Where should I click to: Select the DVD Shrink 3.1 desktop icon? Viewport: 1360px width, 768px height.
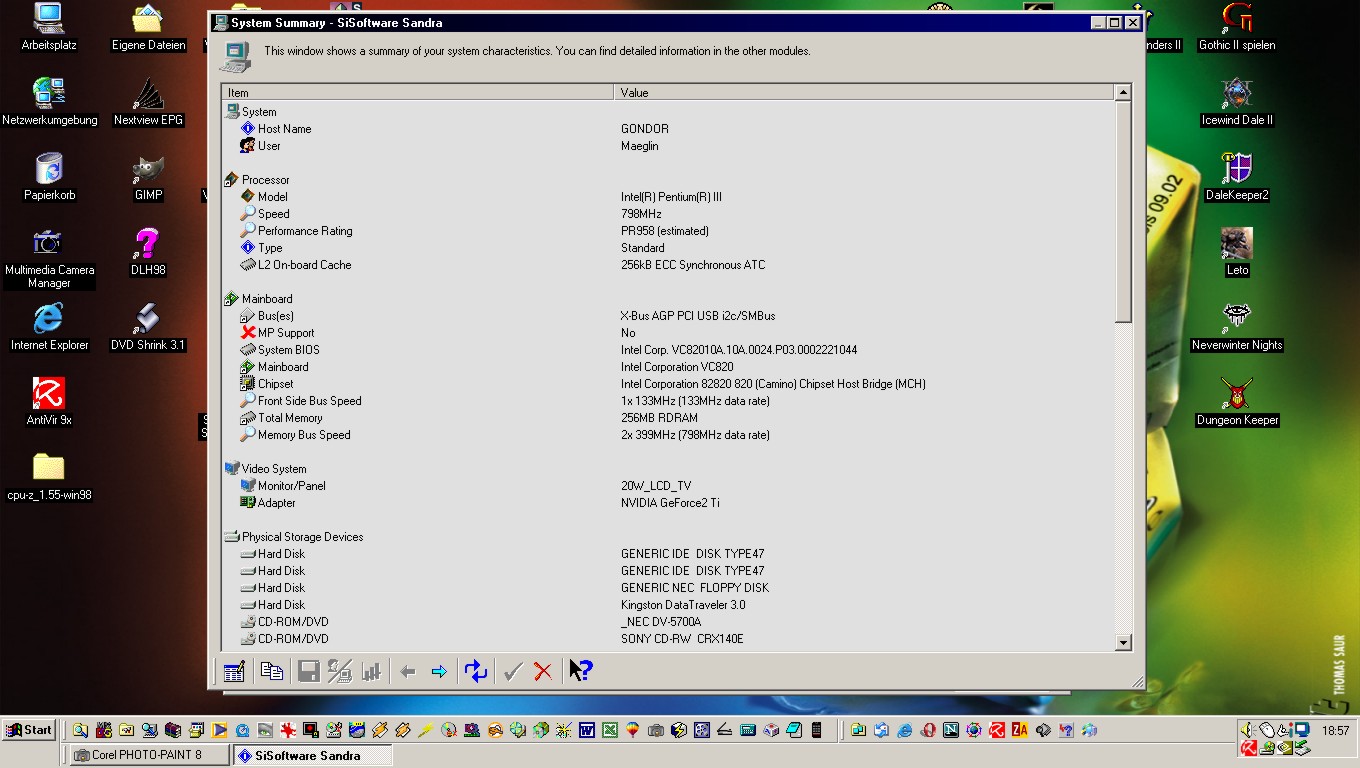tap(148, 327)
